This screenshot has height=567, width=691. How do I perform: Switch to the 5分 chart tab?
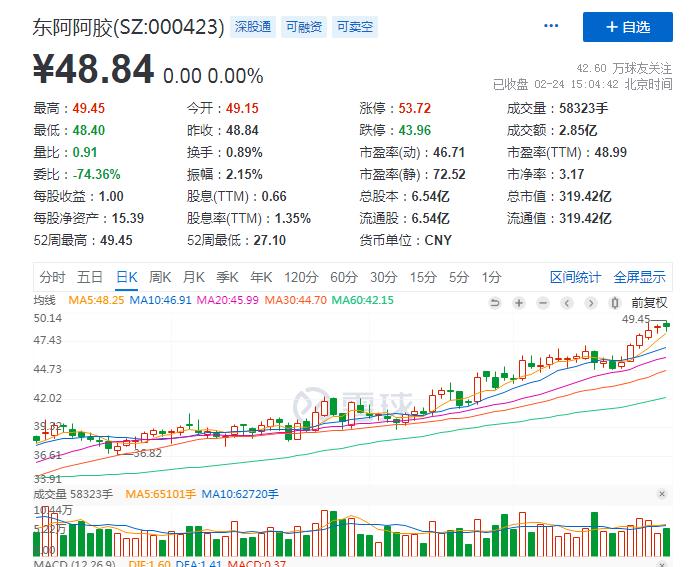coord(459,277)
